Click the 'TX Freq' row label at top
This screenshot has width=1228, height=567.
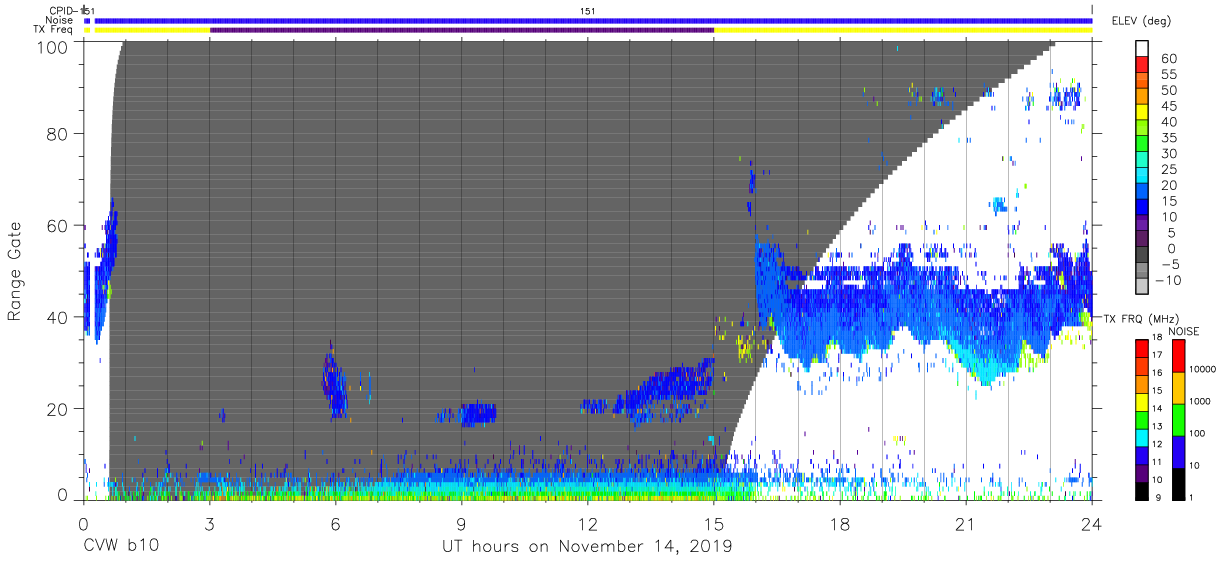pyautogui.click(x=52, y=30)
